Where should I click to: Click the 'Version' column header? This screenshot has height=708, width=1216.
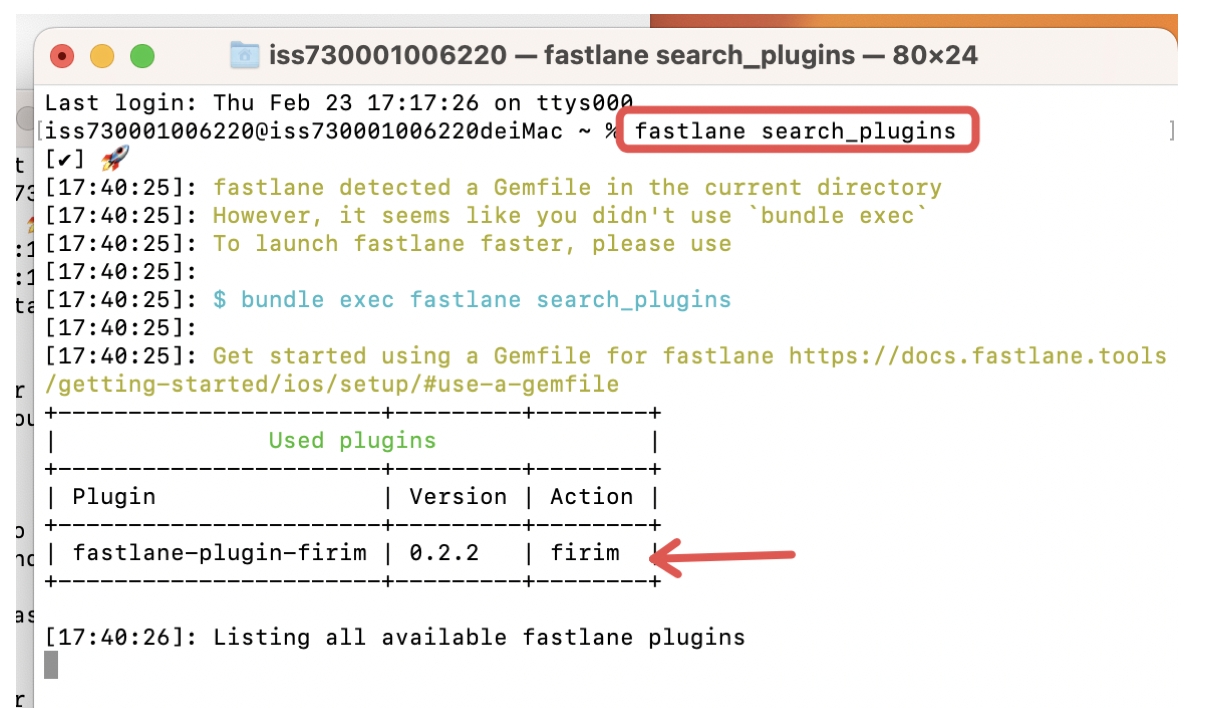(458, 496)
